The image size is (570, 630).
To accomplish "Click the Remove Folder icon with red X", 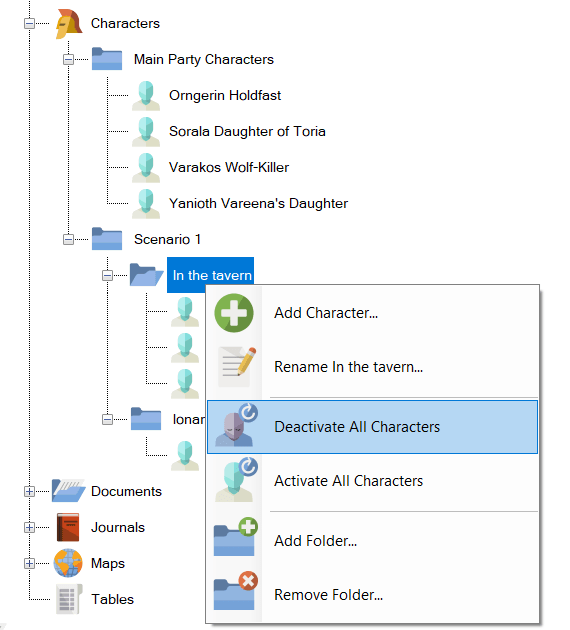I will (x=235, y=591).
